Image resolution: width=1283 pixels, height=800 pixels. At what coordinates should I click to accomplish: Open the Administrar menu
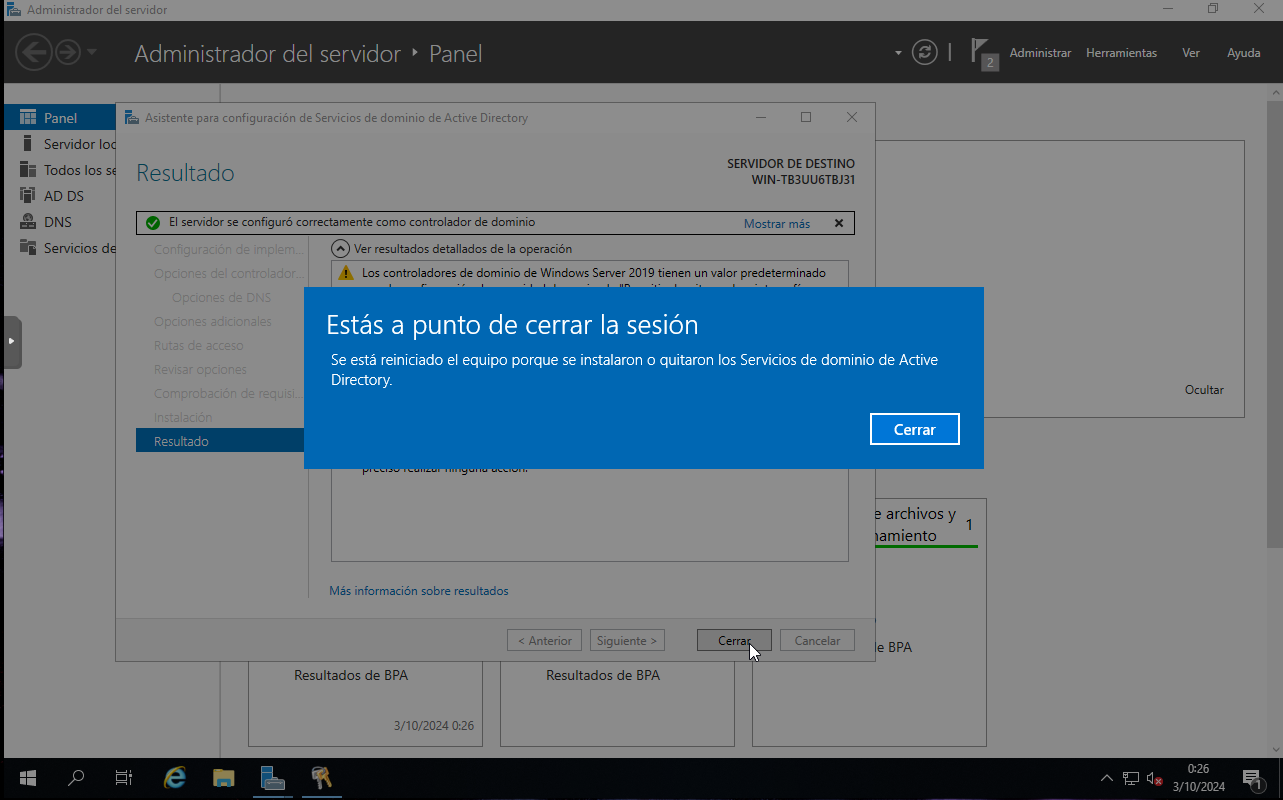click(x=1040, y=53)
